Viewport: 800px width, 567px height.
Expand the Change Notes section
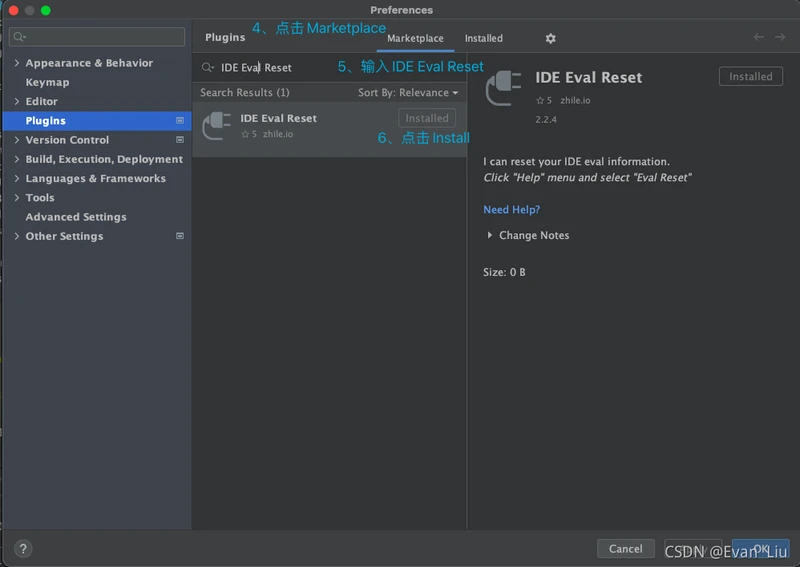point(490,235)
